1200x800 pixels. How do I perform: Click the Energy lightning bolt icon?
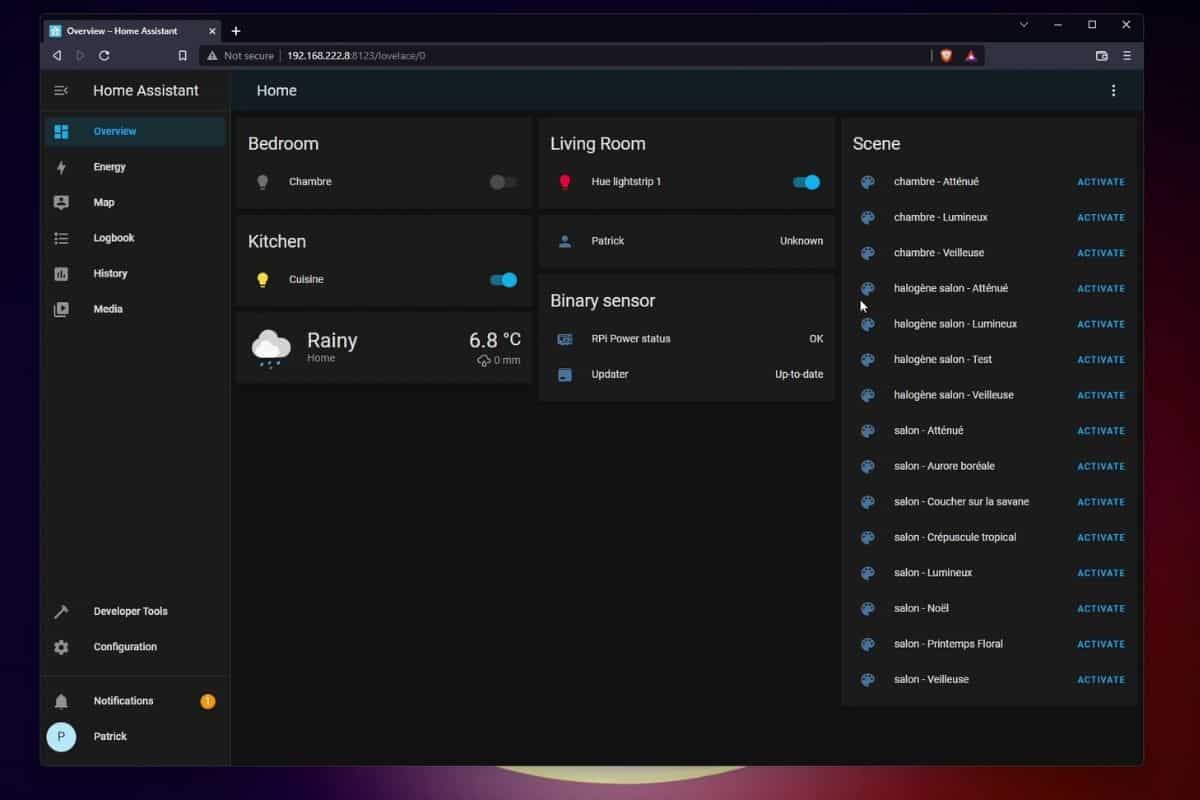coord(61,167)
